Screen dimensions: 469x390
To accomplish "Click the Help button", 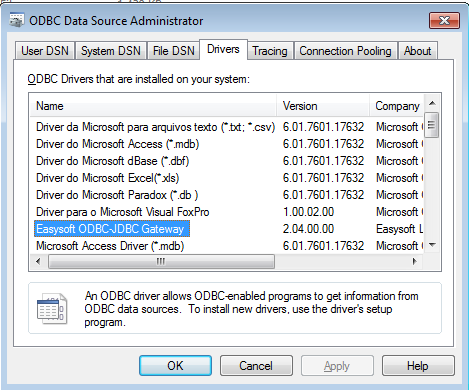I will 418,366.
